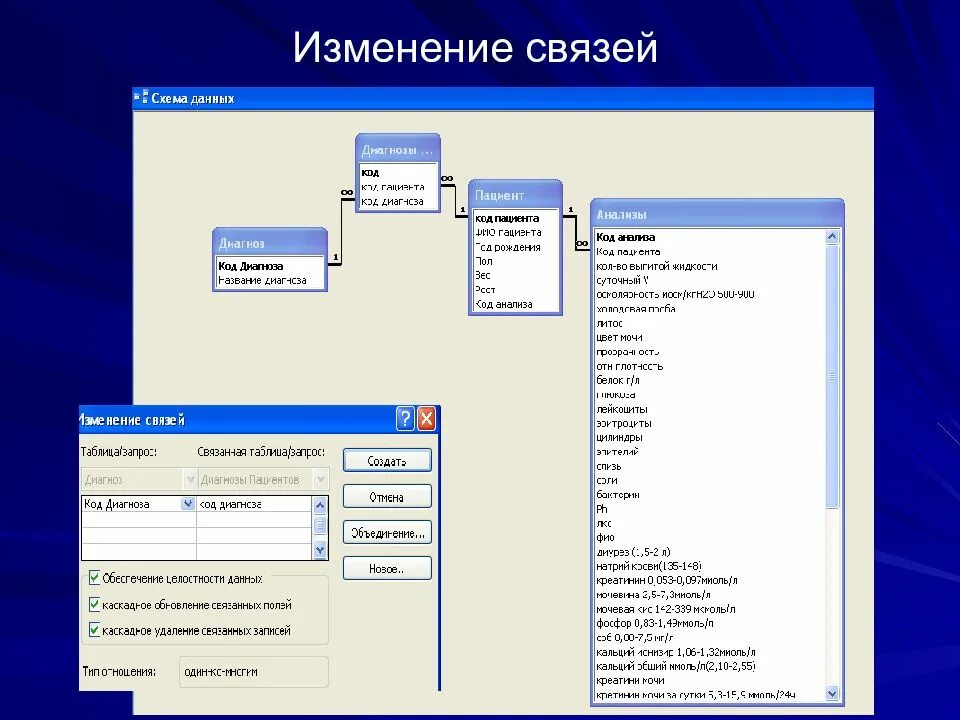This screenshot has height=720, width=960.
Task: Click the Создать button
Action: point(387,461)
